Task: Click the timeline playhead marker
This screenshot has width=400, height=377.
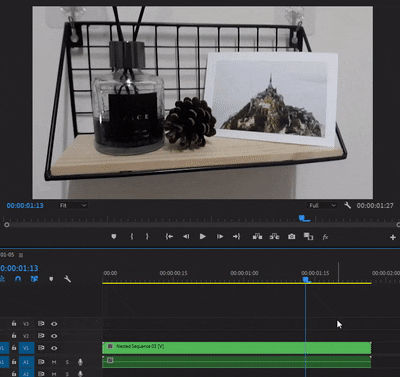Action: click(x=306, y=280)
